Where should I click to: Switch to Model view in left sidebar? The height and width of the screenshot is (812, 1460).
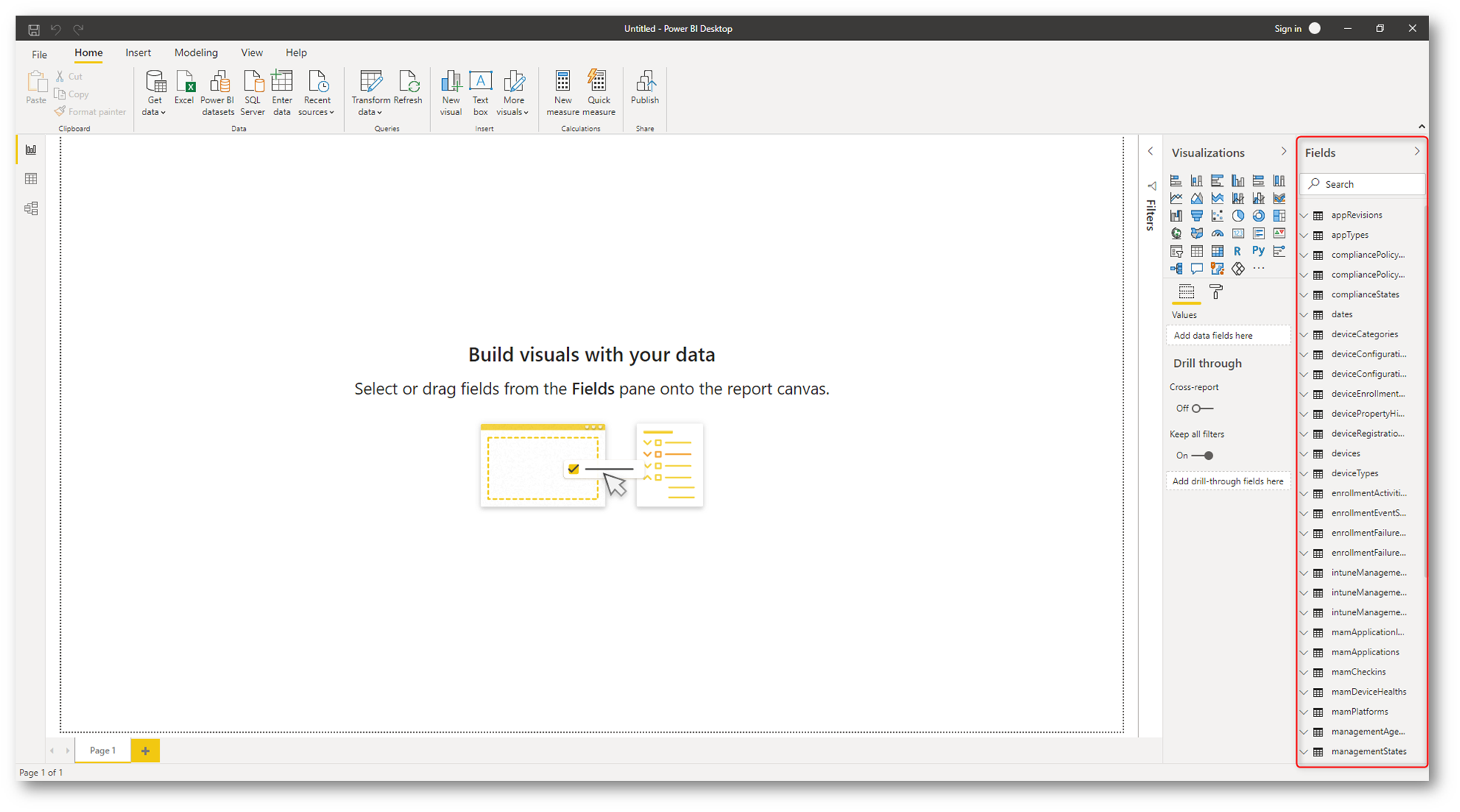31,209
